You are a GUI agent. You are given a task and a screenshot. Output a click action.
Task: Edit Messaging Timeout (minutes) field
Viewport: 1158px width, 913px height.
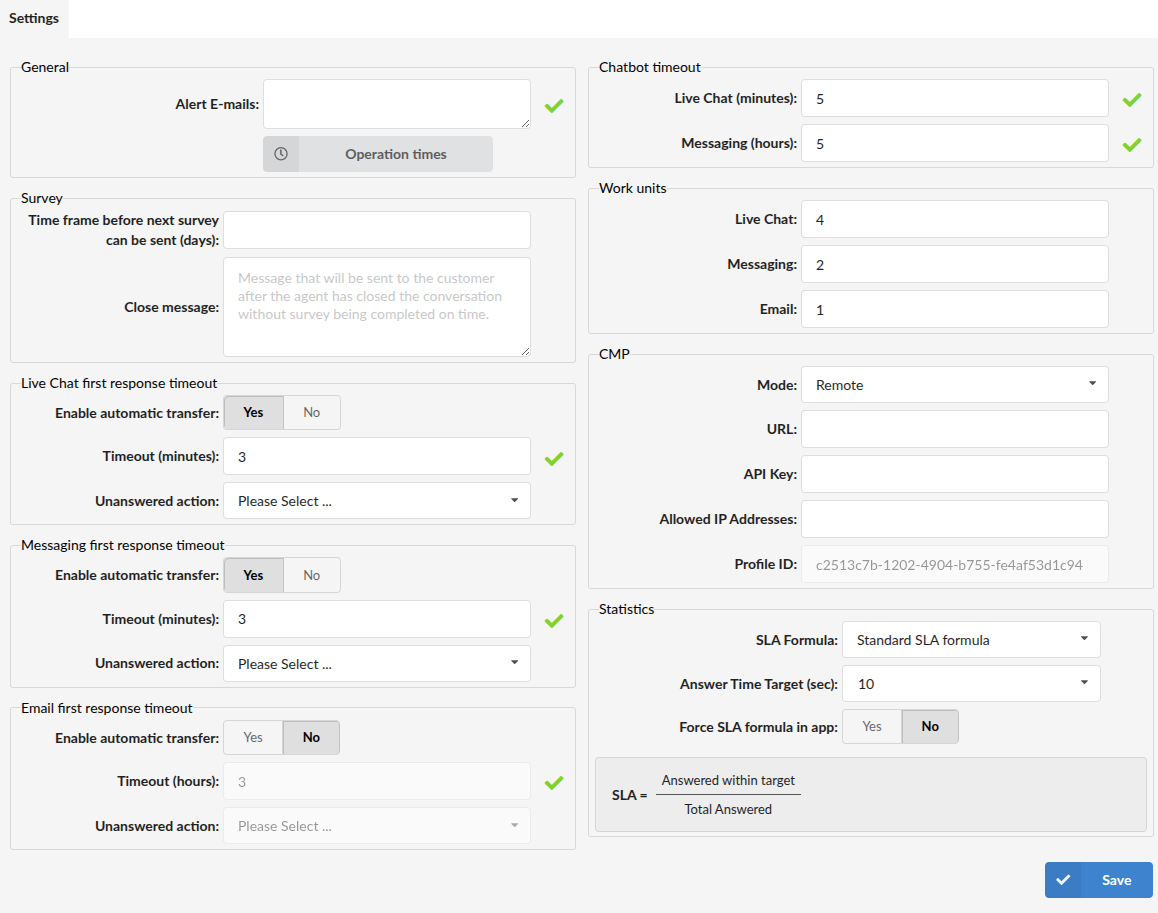coord(377,619)
